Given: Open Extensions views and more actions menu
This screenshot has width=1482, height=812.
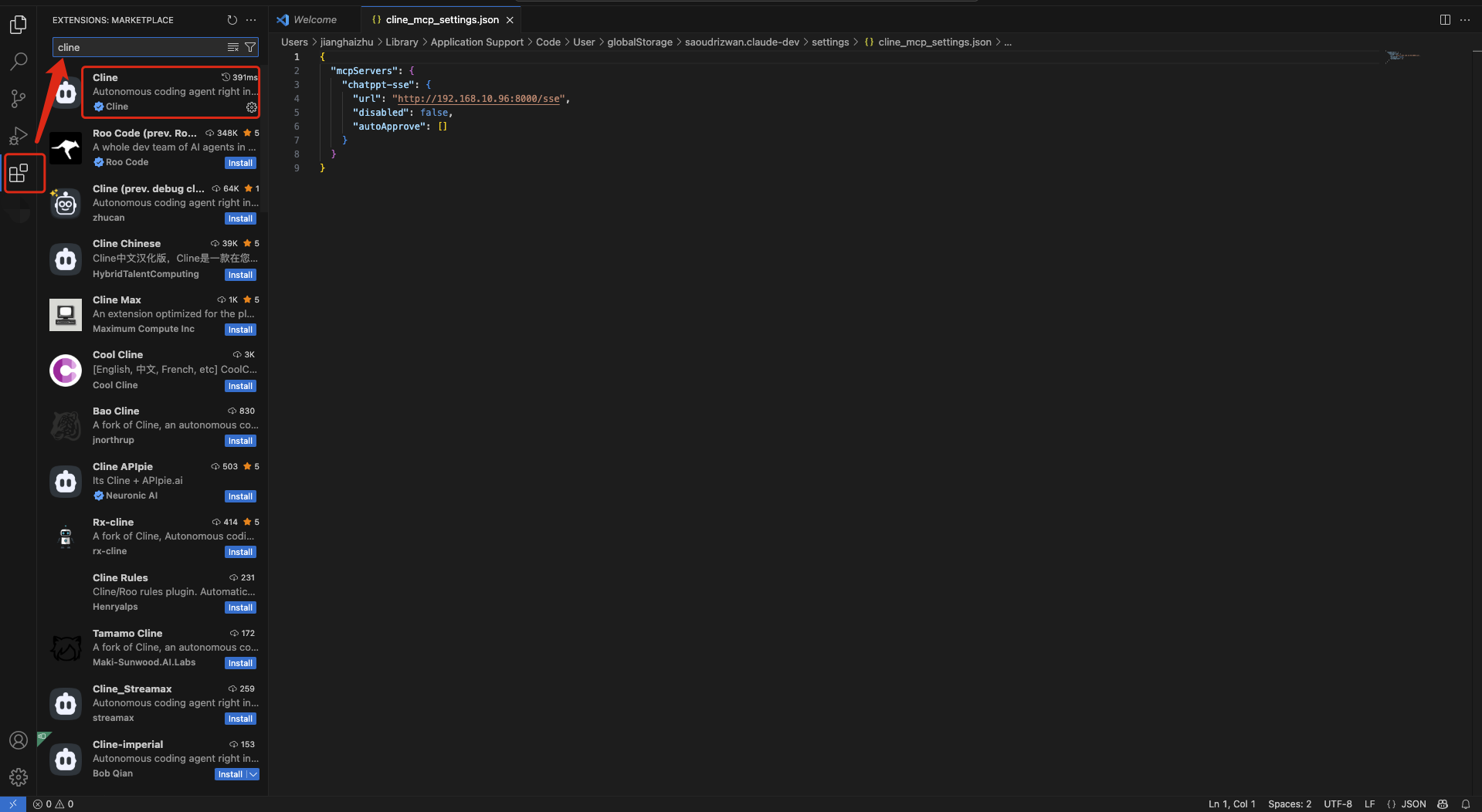Looking at the screenshot, I should (251, 20).
